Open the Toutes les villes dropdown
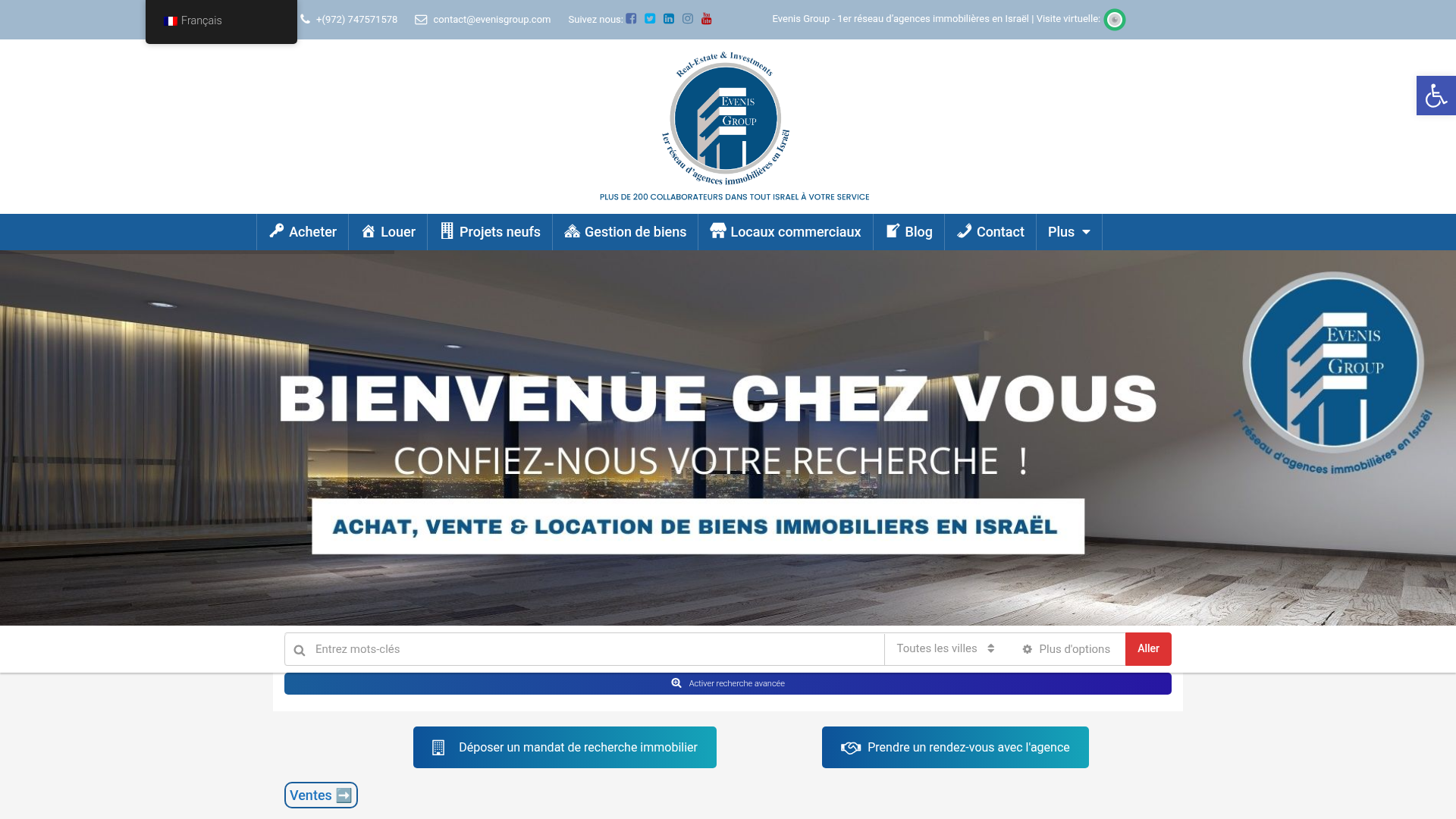The width and height of the screenshot is (1456, 819). pyautogui.click(x=946, y=648)
